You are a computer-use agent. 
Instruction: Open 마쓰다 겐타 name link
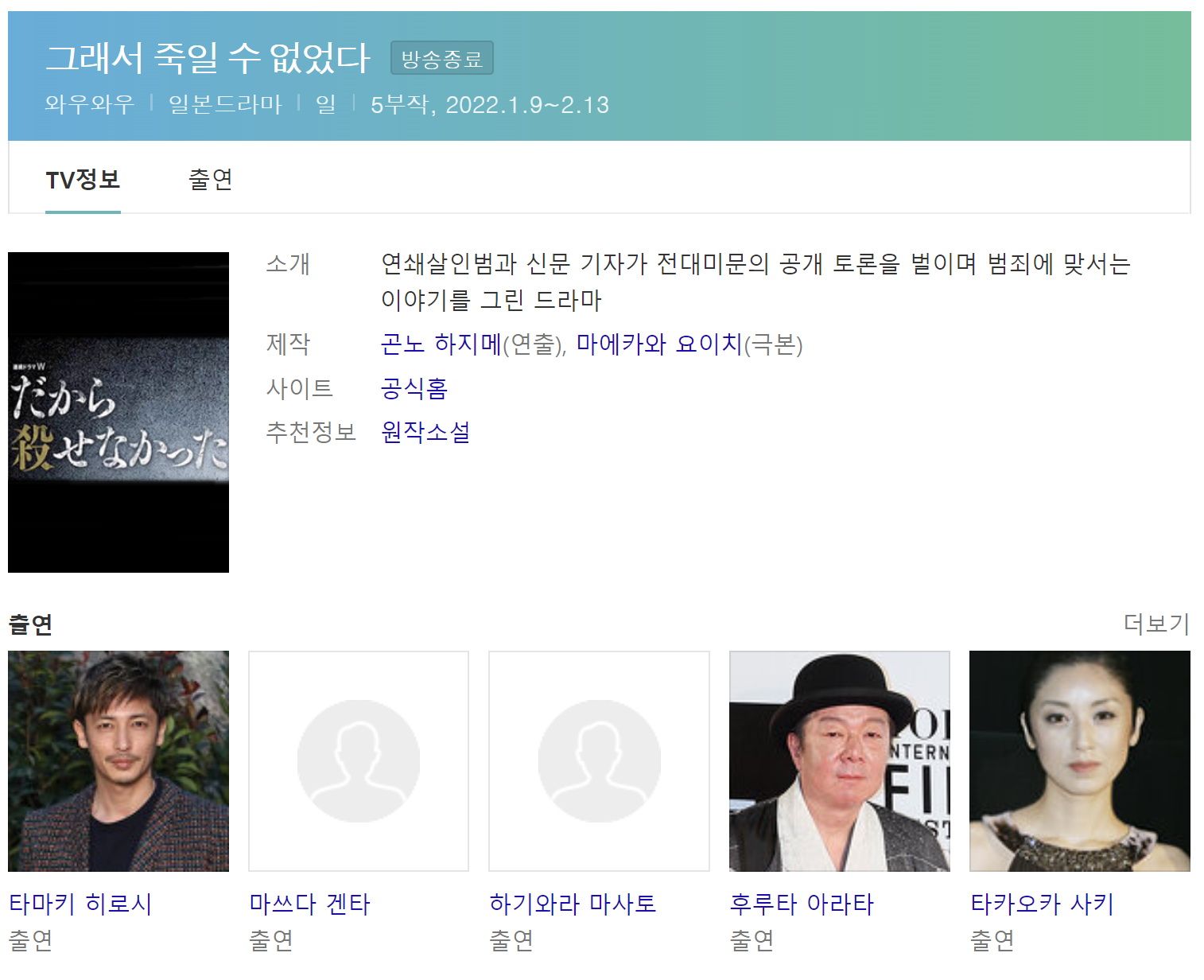coord(310,904)
